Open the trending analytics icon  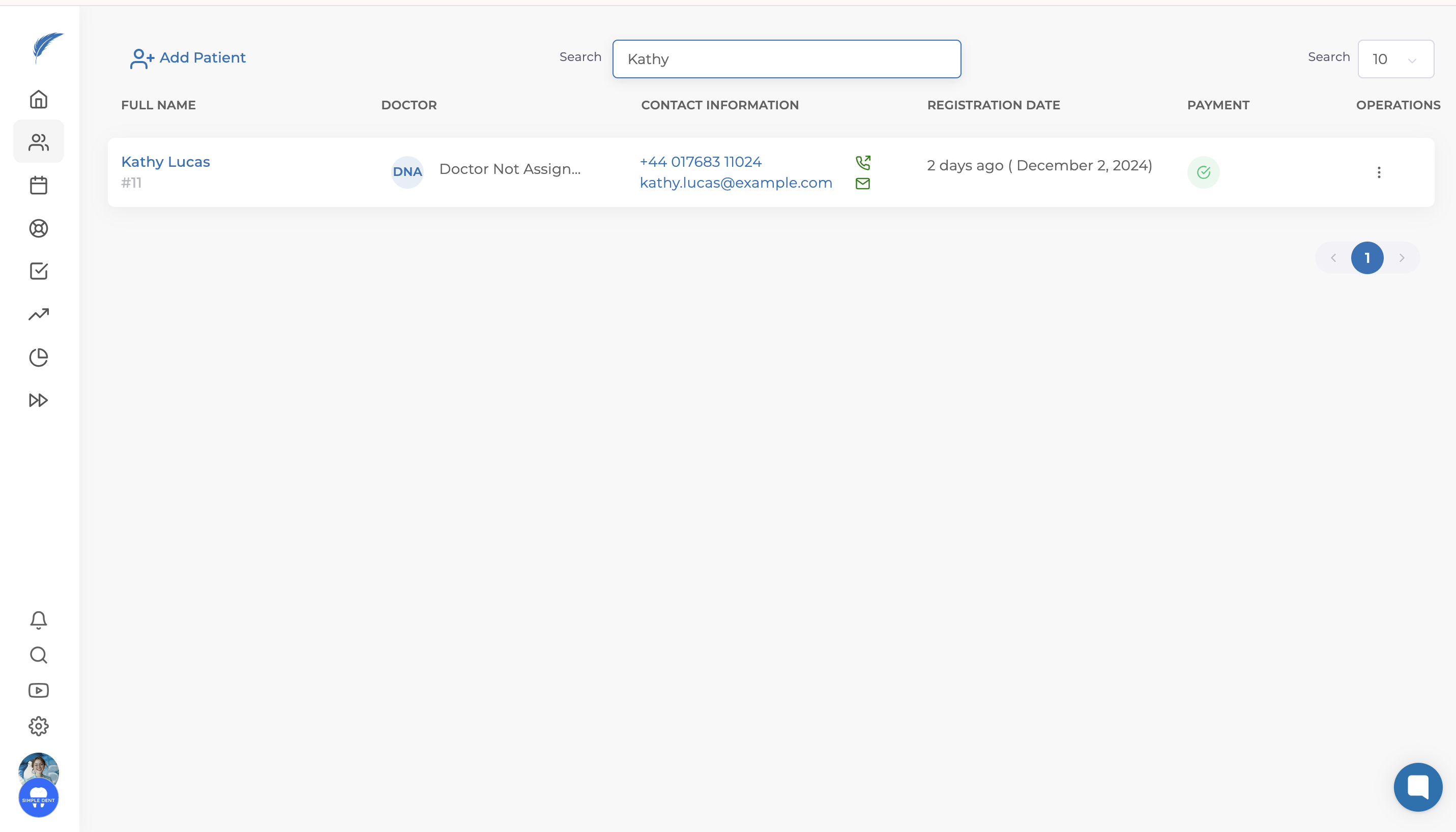point(38,314)
